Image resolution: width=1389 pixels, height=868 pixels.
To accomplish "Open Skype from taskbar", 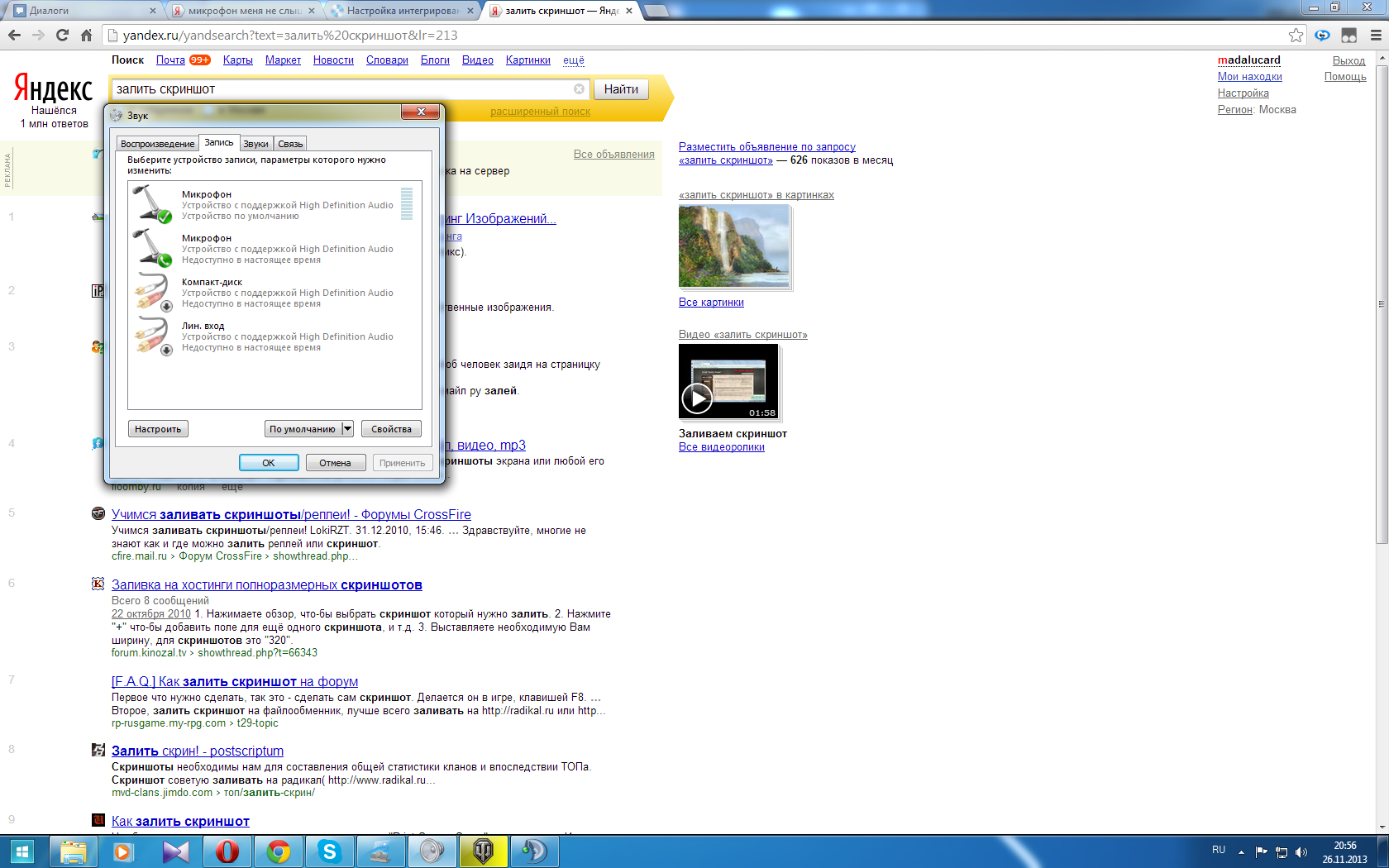I will click(x=330, y=851).
